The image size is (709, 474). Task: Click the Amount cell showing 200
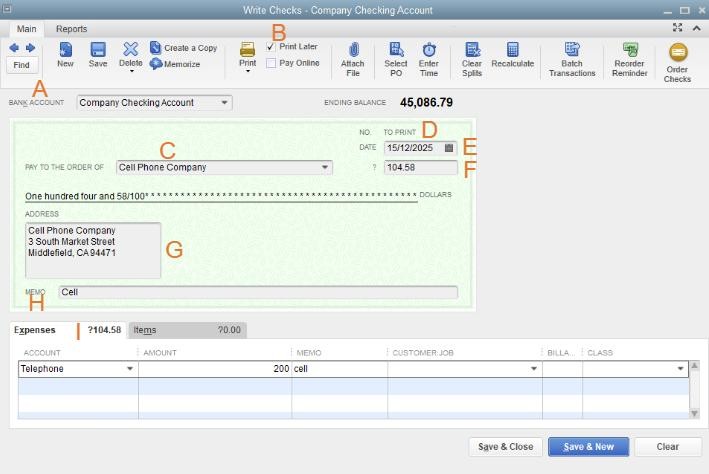(215, 369)
